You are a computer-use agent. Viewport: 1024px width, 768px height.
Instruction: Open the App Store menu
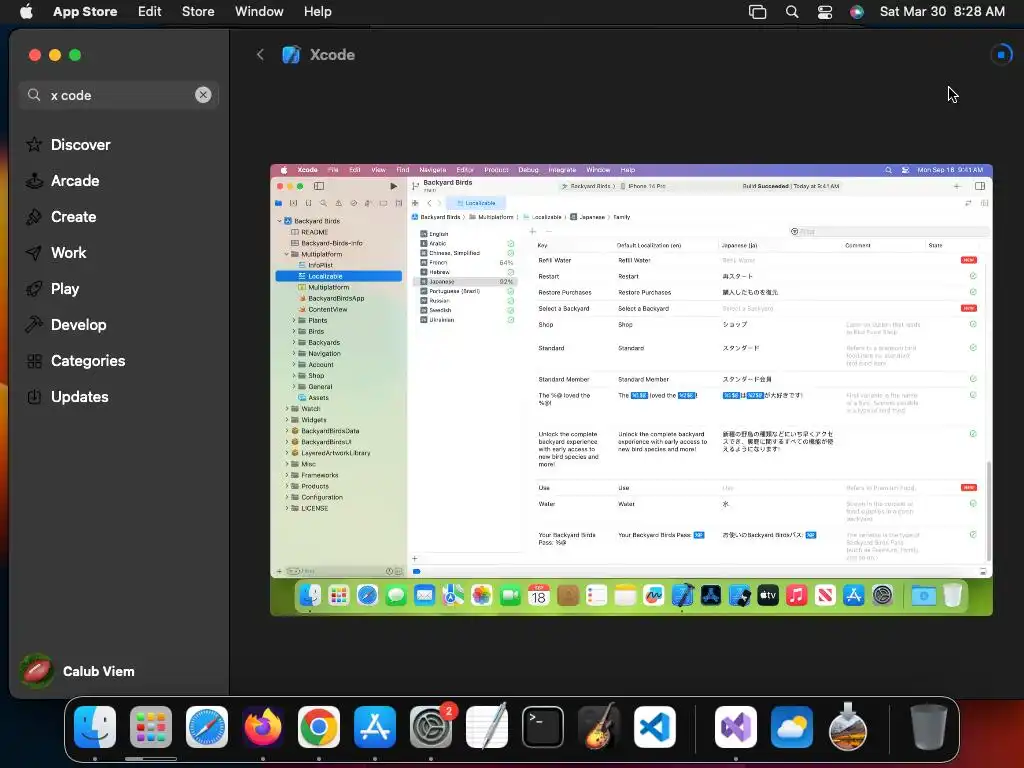(x=85, y=11)
